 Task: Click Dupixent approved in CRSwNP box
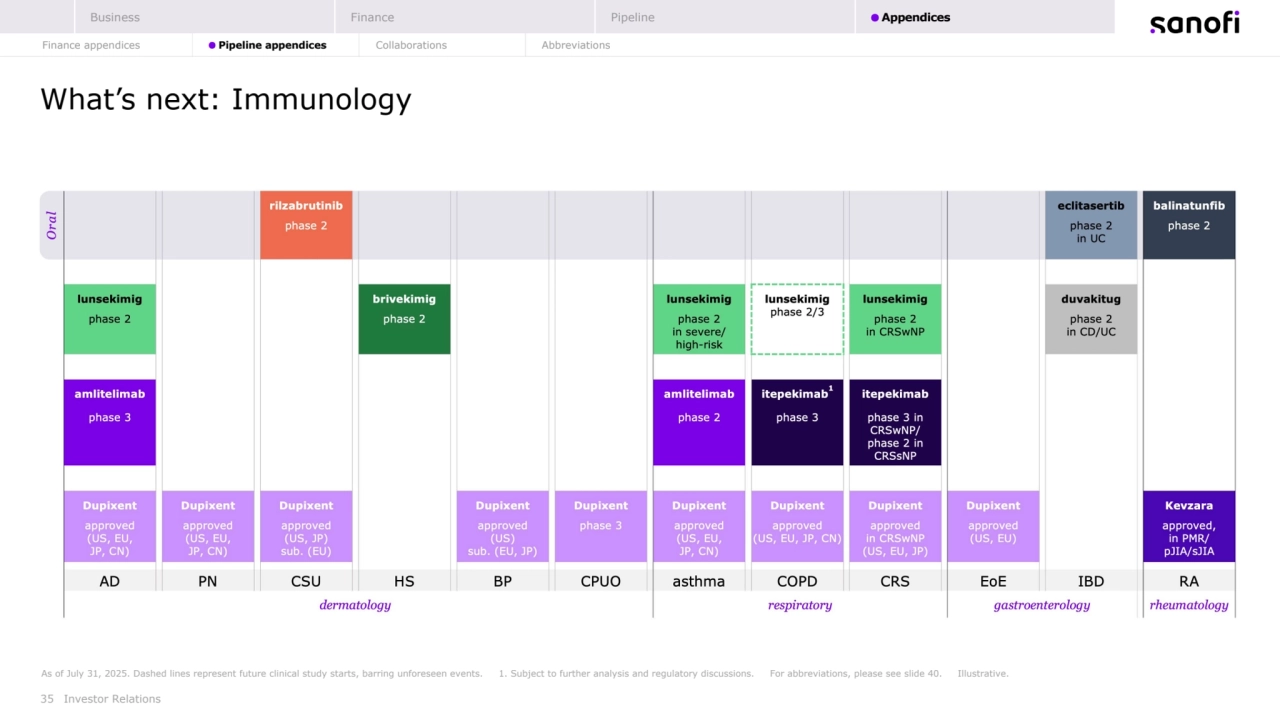point(895,526)
